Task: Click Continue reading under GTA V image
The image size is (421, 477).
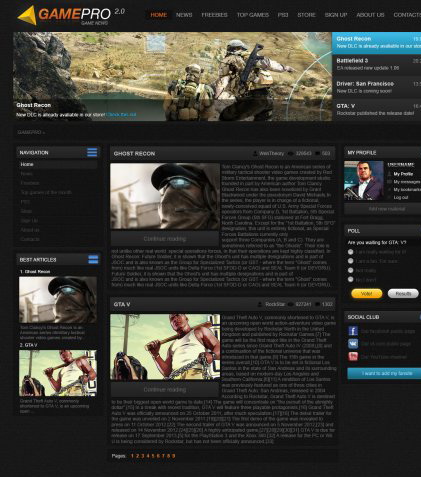Action: (x=165, y=389)
